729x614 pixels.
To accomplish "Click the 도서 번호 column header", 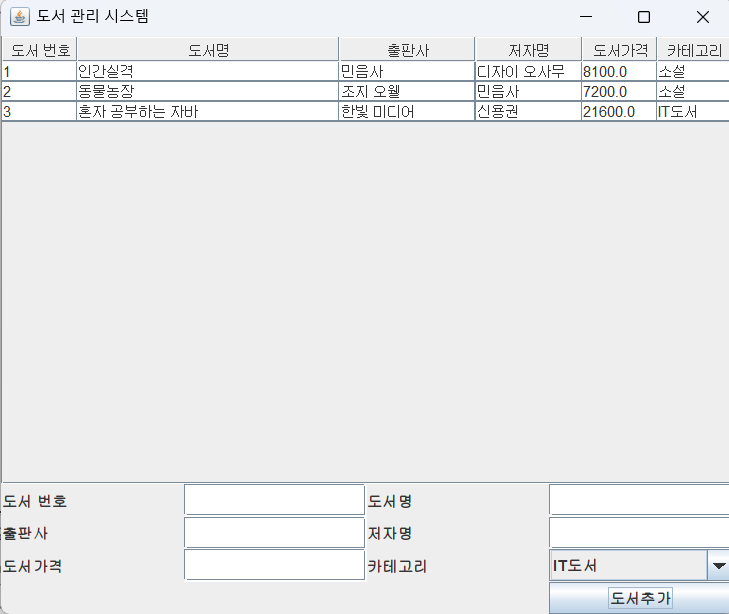I will (x=40, y=50).
